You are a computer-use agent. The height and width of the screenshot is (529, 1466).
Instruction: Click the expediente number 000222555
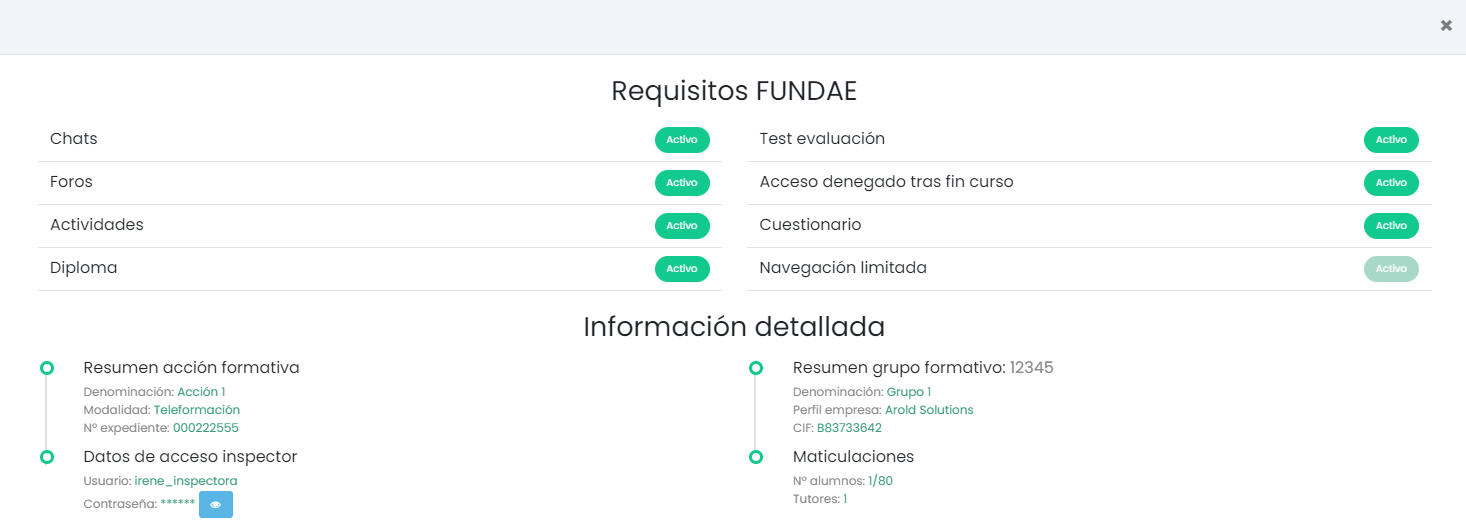coord(205,428)
